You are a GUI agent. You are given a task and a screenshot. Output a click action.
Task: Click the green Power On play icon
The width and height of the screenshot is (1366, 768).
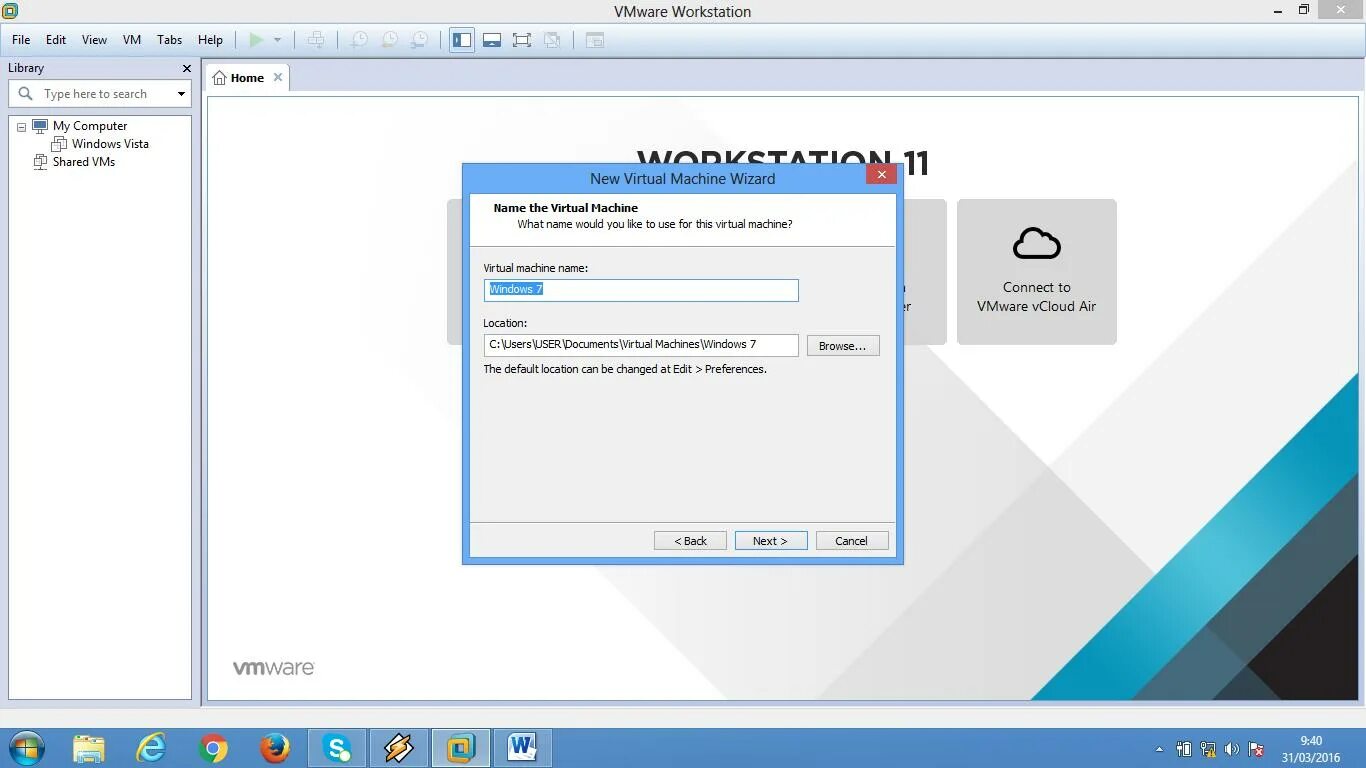(257, 40)
